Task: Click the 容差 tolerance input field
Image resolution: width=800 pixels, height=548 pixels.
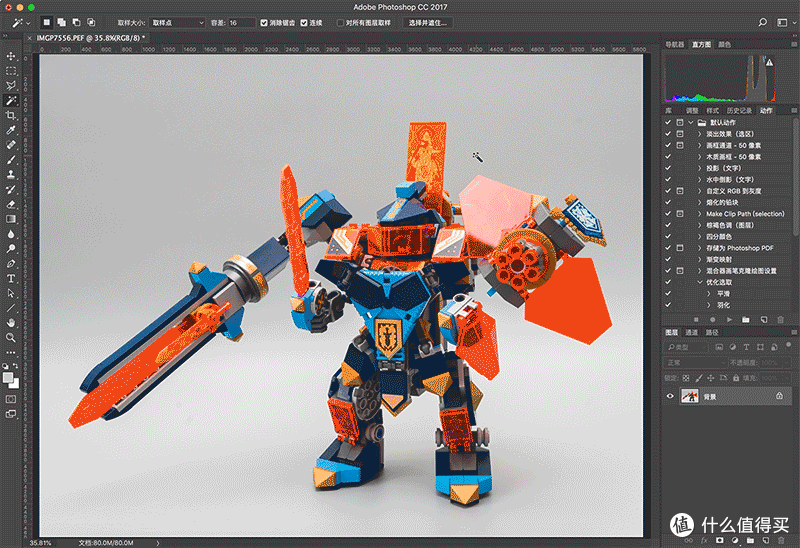Action: [241, 22]
